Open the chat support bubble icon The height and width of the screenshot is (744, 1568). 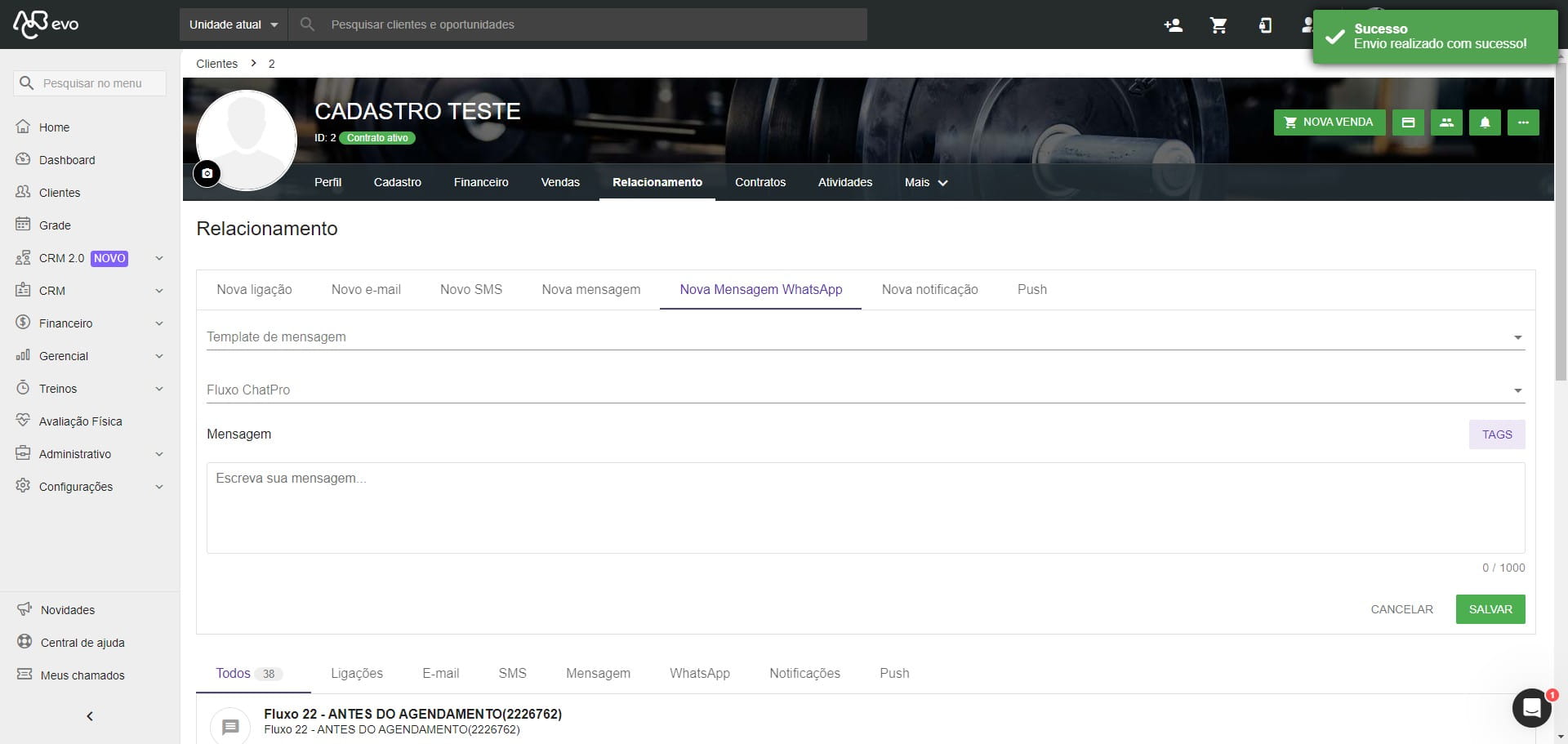pyautogui.click(x=1531, y=707)
